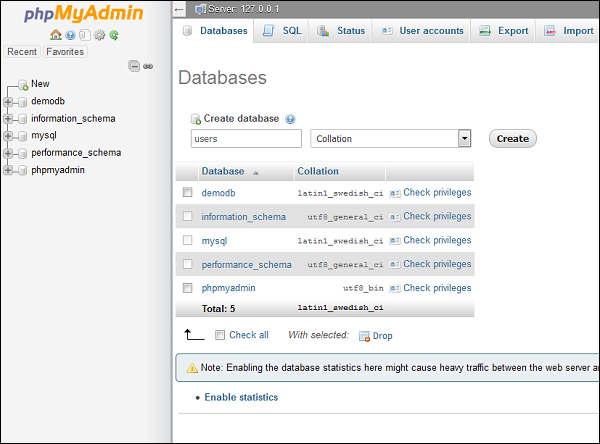
Task: Open the User accounts tab
Action: tap(422, 31)
